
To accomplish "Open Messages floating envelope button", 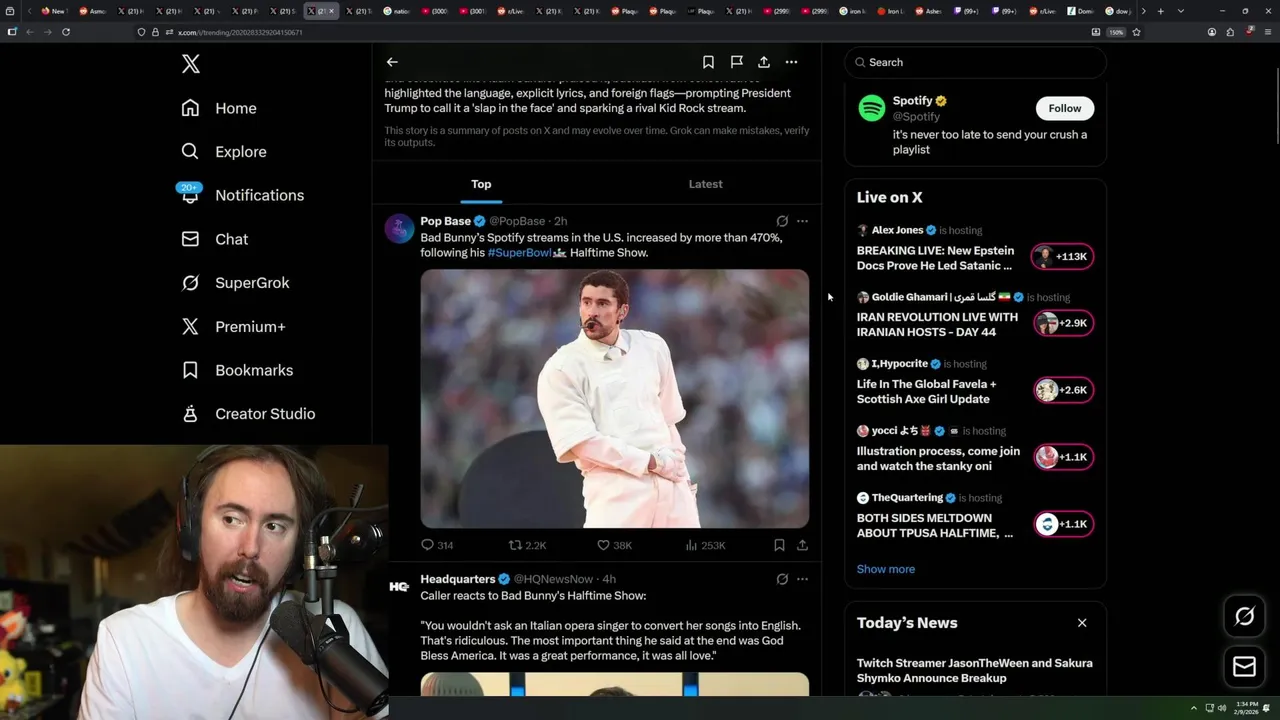I will (1245, 667).
